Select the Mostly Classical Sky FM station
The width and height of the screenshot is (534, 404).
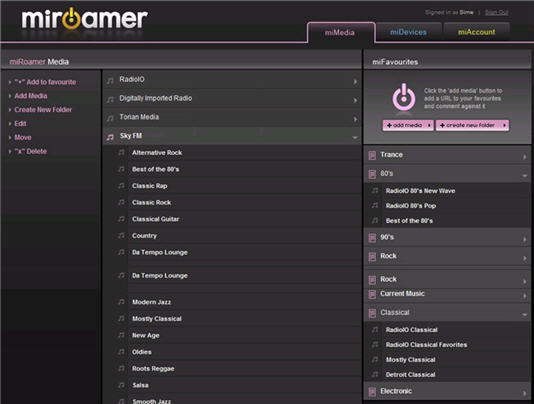point(157,319)
